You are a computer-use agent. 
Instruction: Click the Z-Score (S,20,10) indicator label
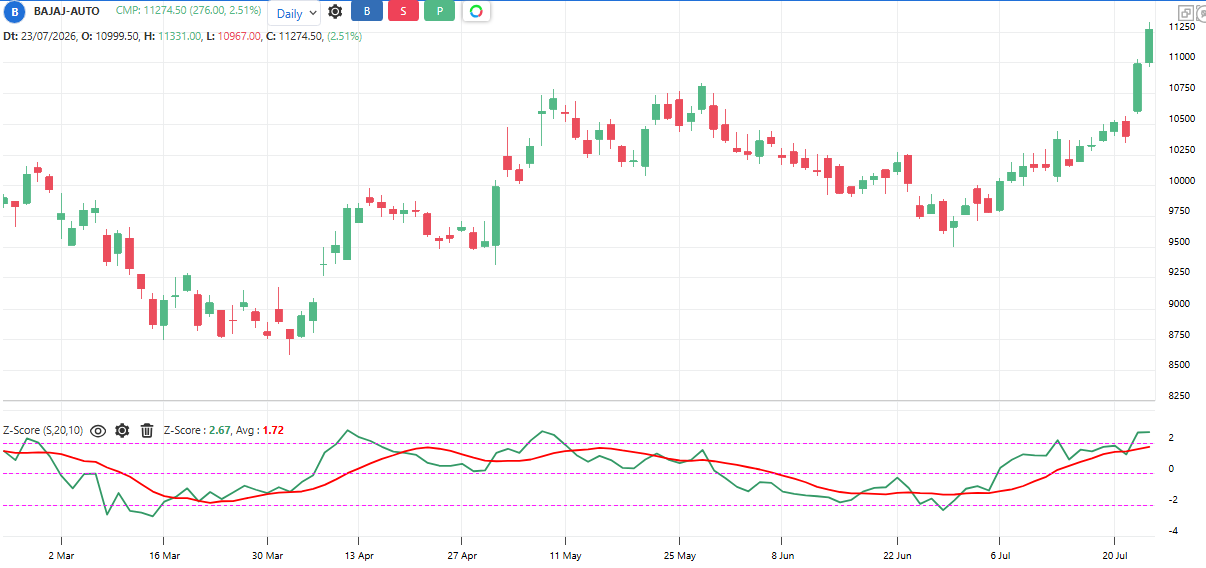click(42, 431)
